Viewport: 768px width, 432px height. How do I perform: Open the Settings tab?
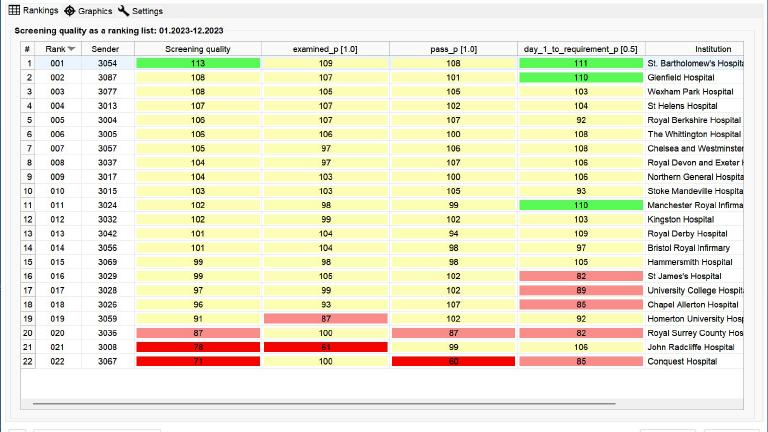(147, 11)
